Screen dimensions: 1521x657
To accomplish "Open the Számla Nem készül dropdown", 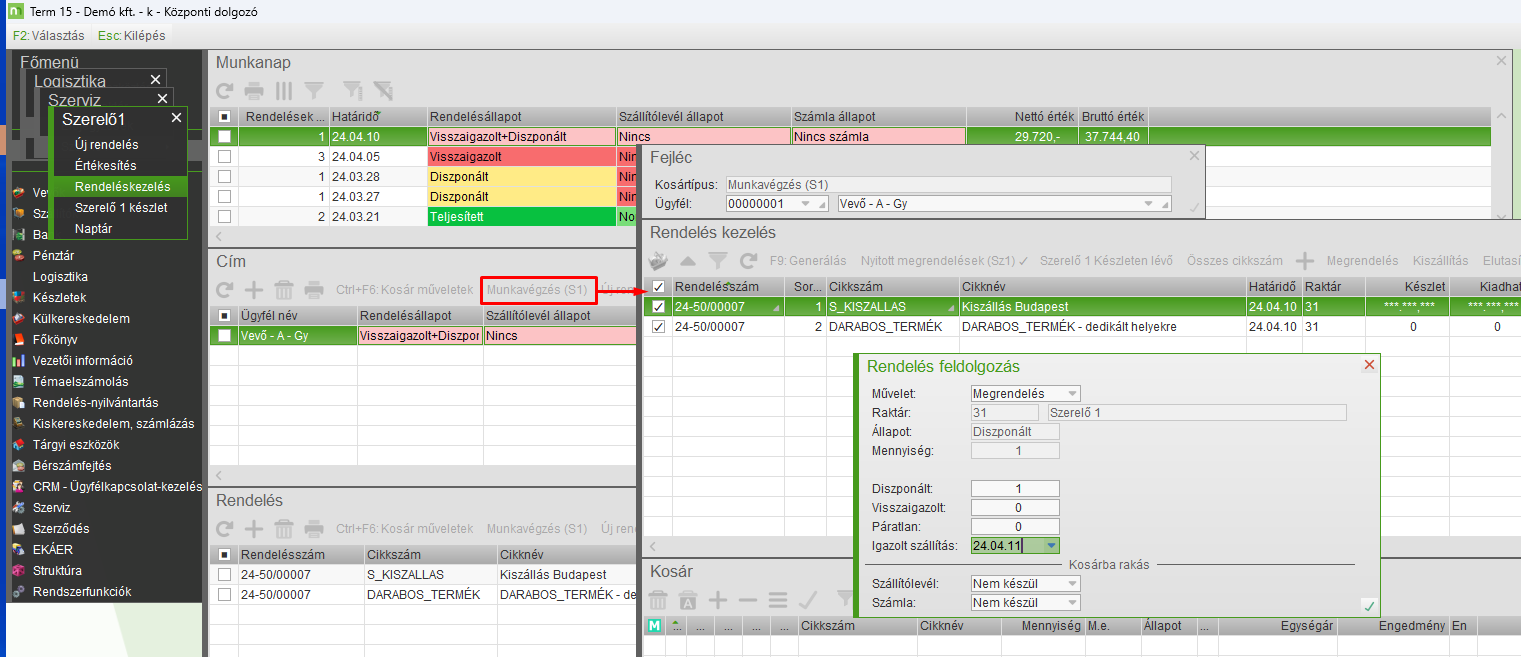I will (1073, 603).
